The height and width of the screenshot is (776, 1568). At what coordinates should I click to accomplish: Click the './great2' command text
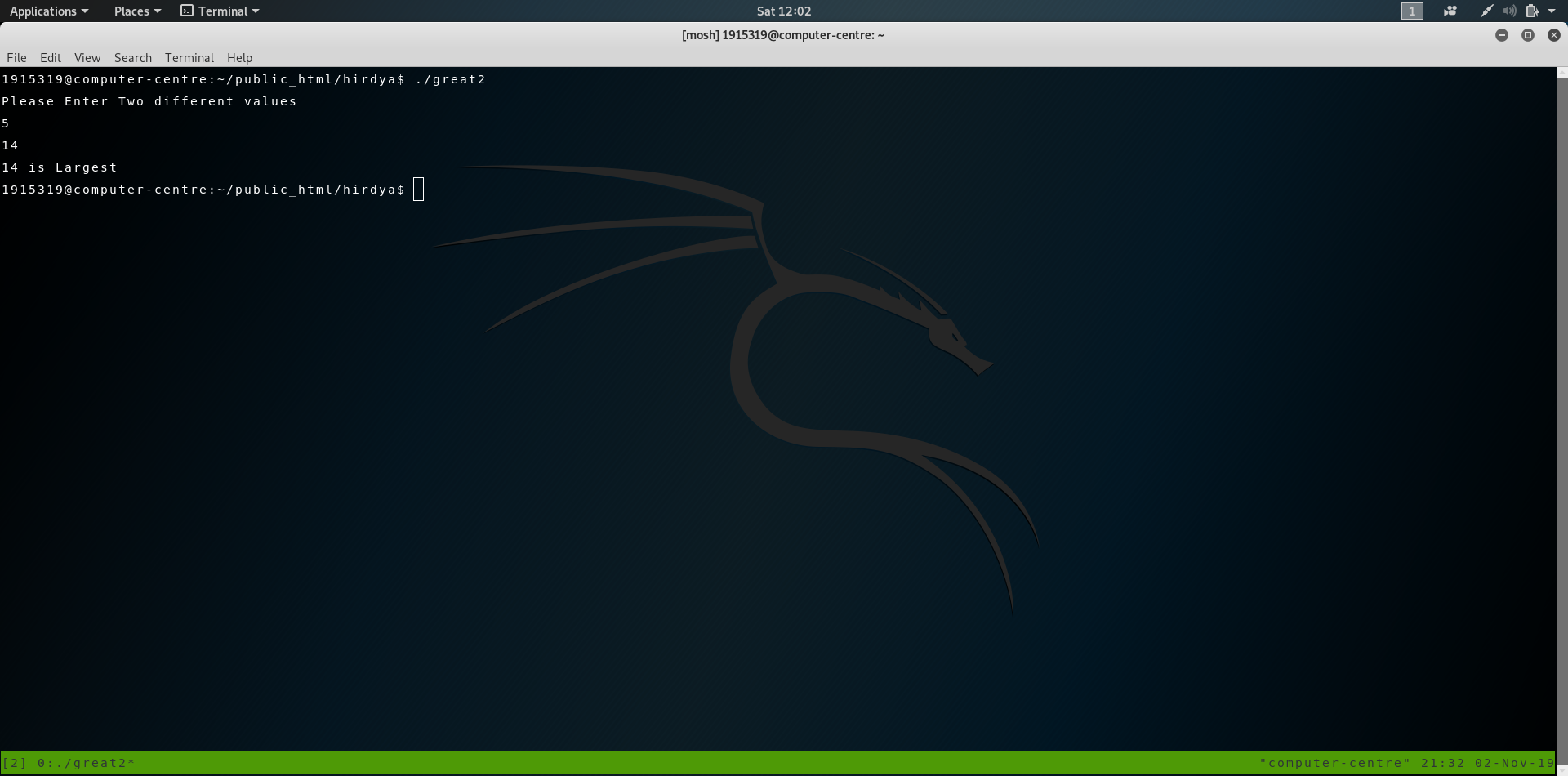point(450,79)
